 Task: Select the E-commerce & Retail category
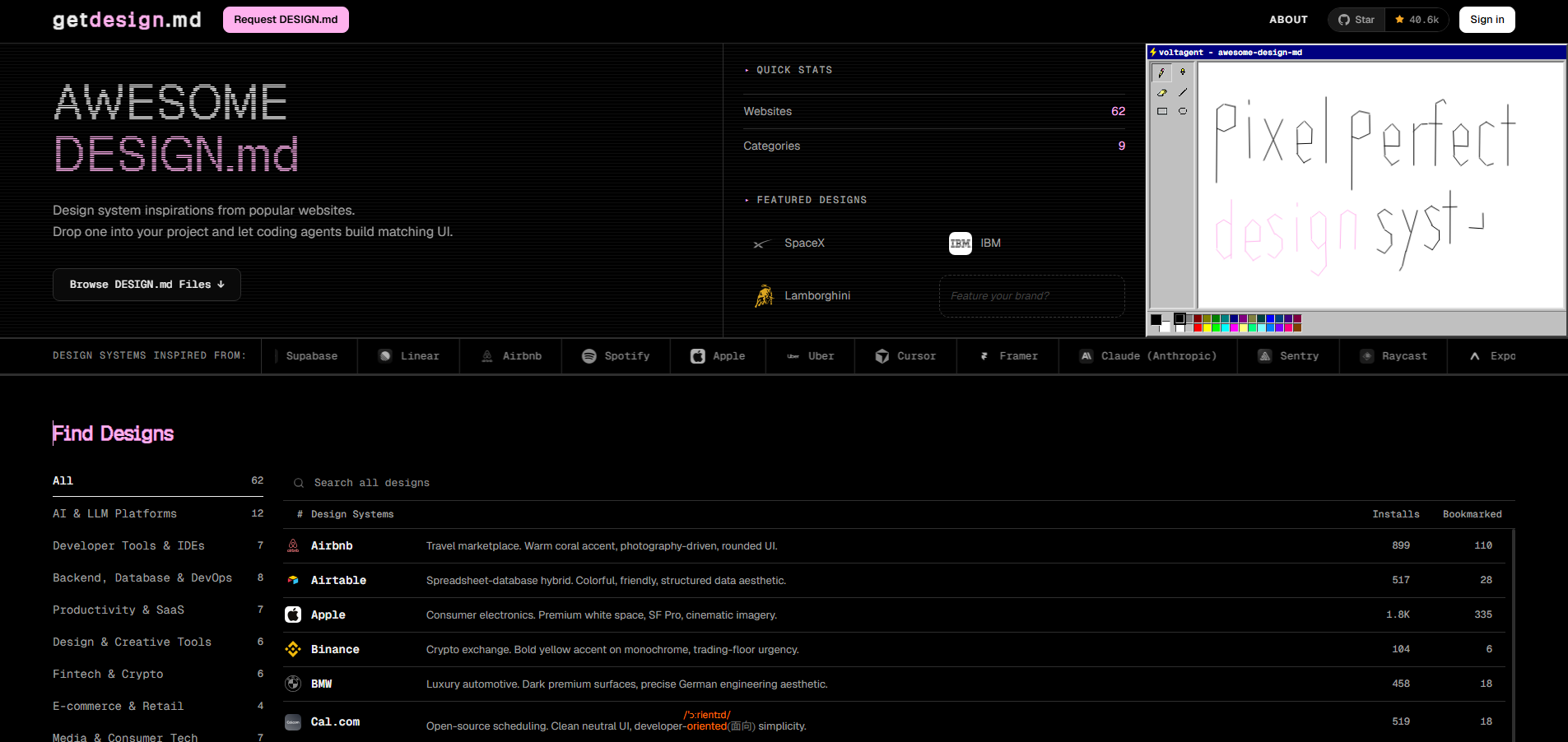click(158, 706)
